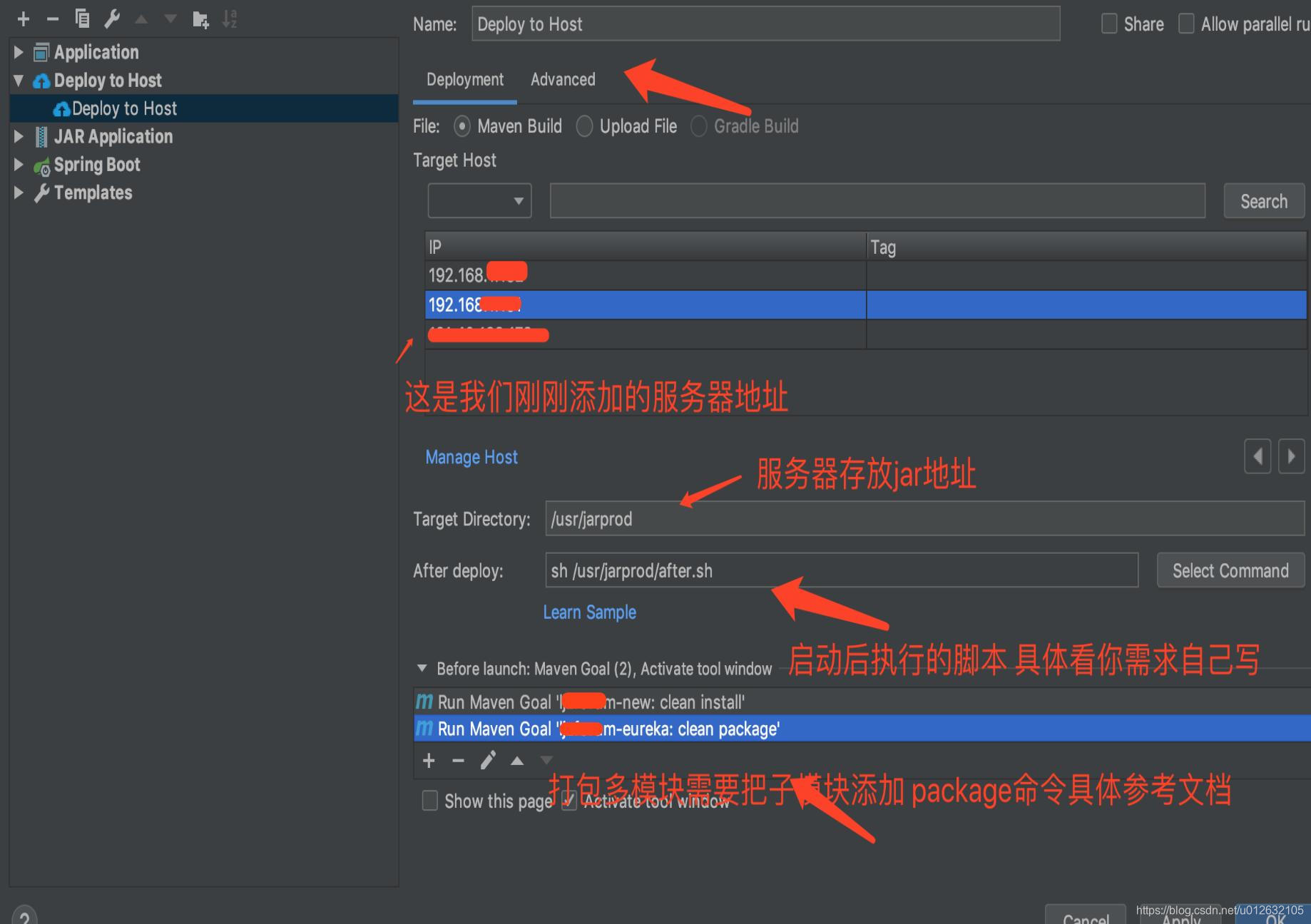Create new folder for configurations

(200, 19)
